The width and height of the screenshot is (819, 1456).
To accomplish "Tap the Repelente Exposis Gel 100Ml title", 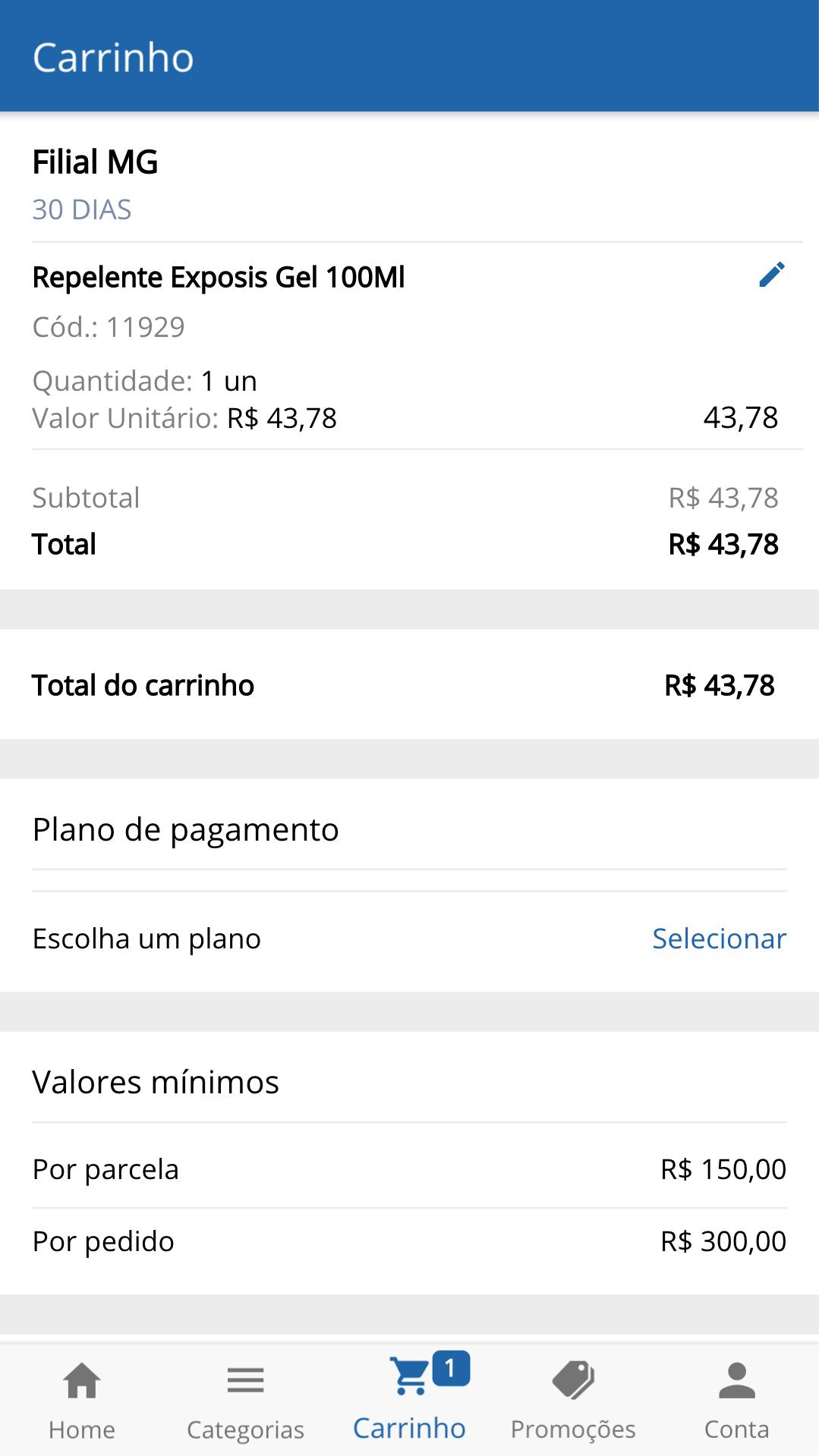I will [219, 277].
